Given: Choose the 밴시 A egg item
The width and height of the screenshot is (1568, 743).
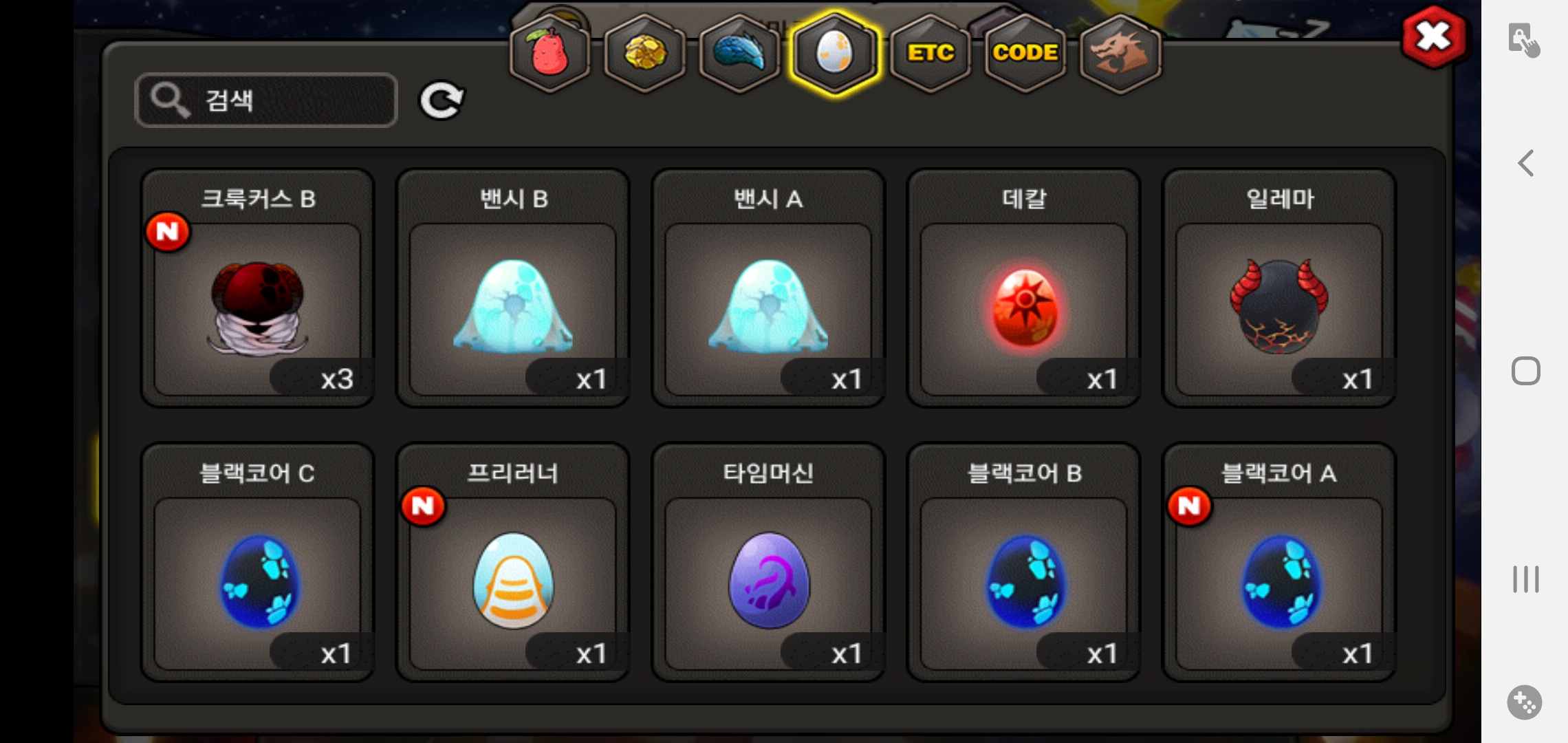Looking at the screenshot, I should point(768,288).
